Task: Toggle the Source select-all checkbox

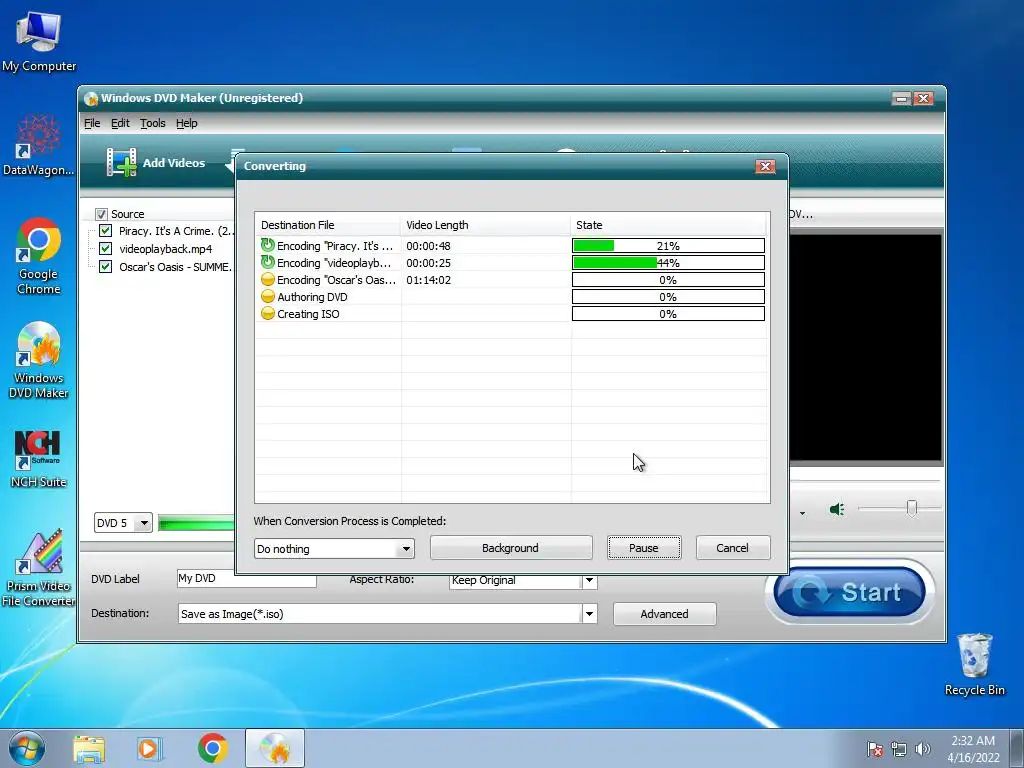Action: pos(101,214)
